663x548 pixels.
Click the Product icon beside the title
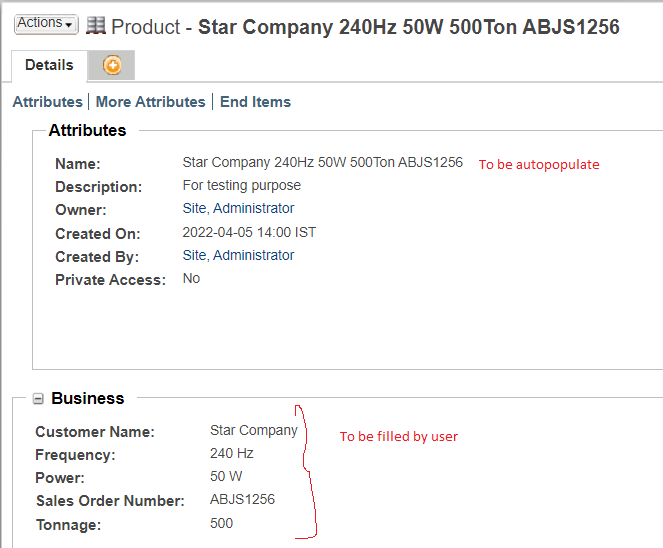coord(96,25)
